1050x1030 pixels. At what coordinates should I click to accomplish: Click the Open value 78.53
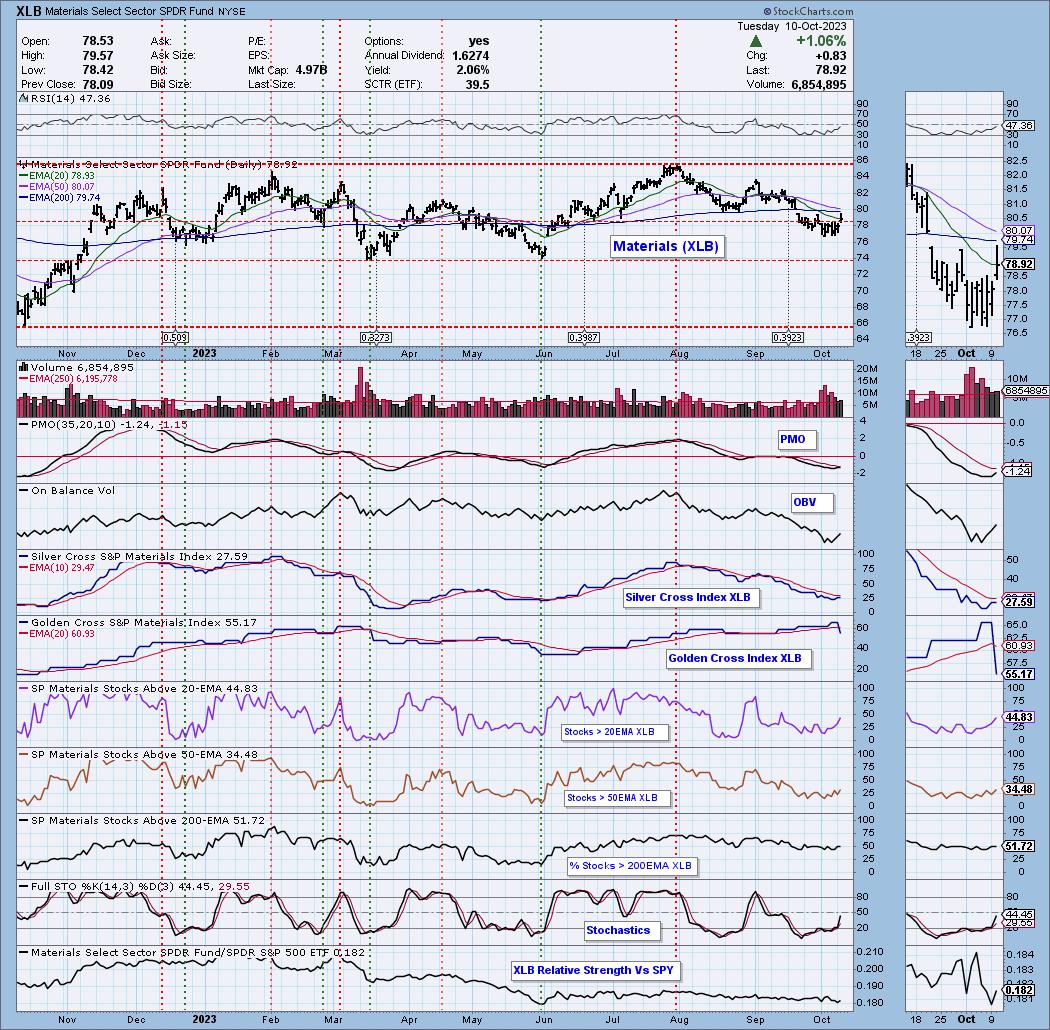98,41
